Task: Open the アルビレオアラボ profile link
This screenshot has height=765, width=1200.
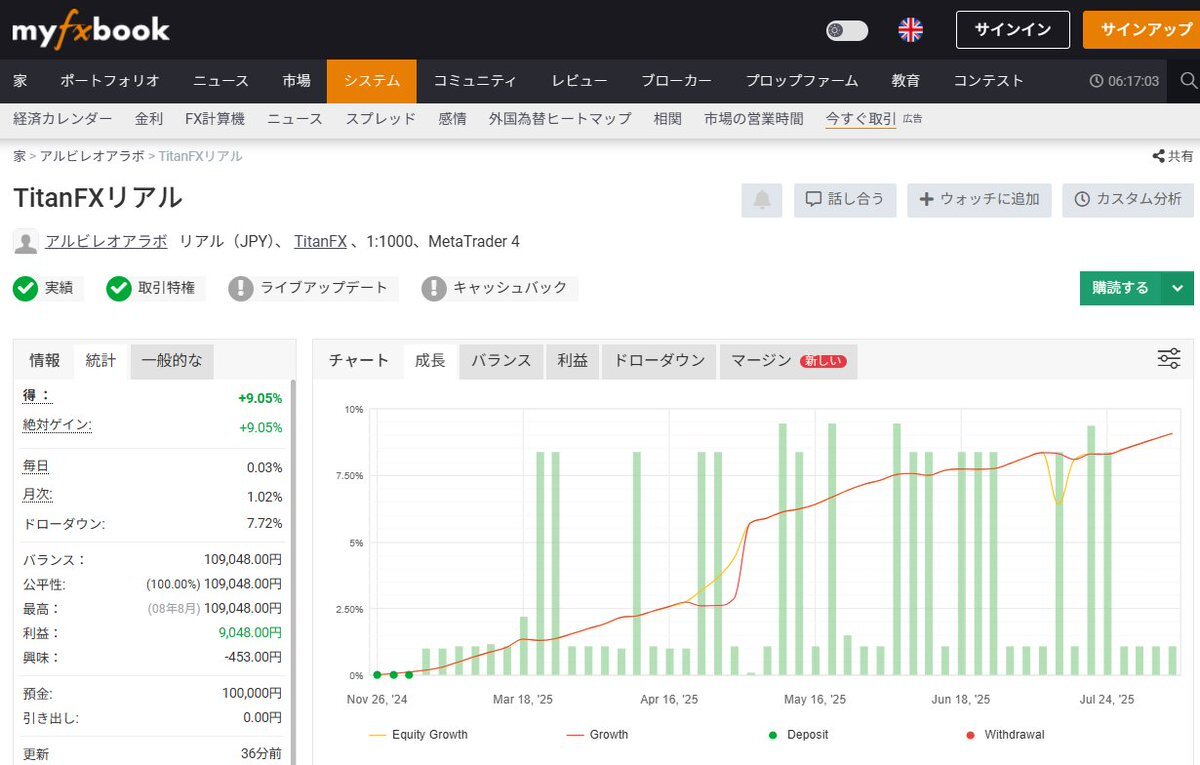Action: (106, 242)
